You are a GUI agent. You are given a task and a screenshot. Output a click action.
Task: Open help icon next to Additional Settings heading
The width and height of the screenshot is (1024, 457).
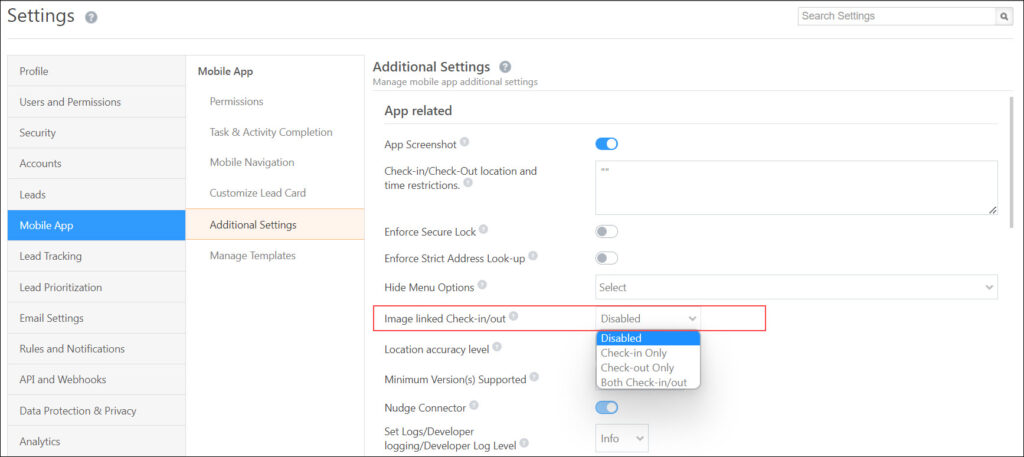click(x=505, y=67)
